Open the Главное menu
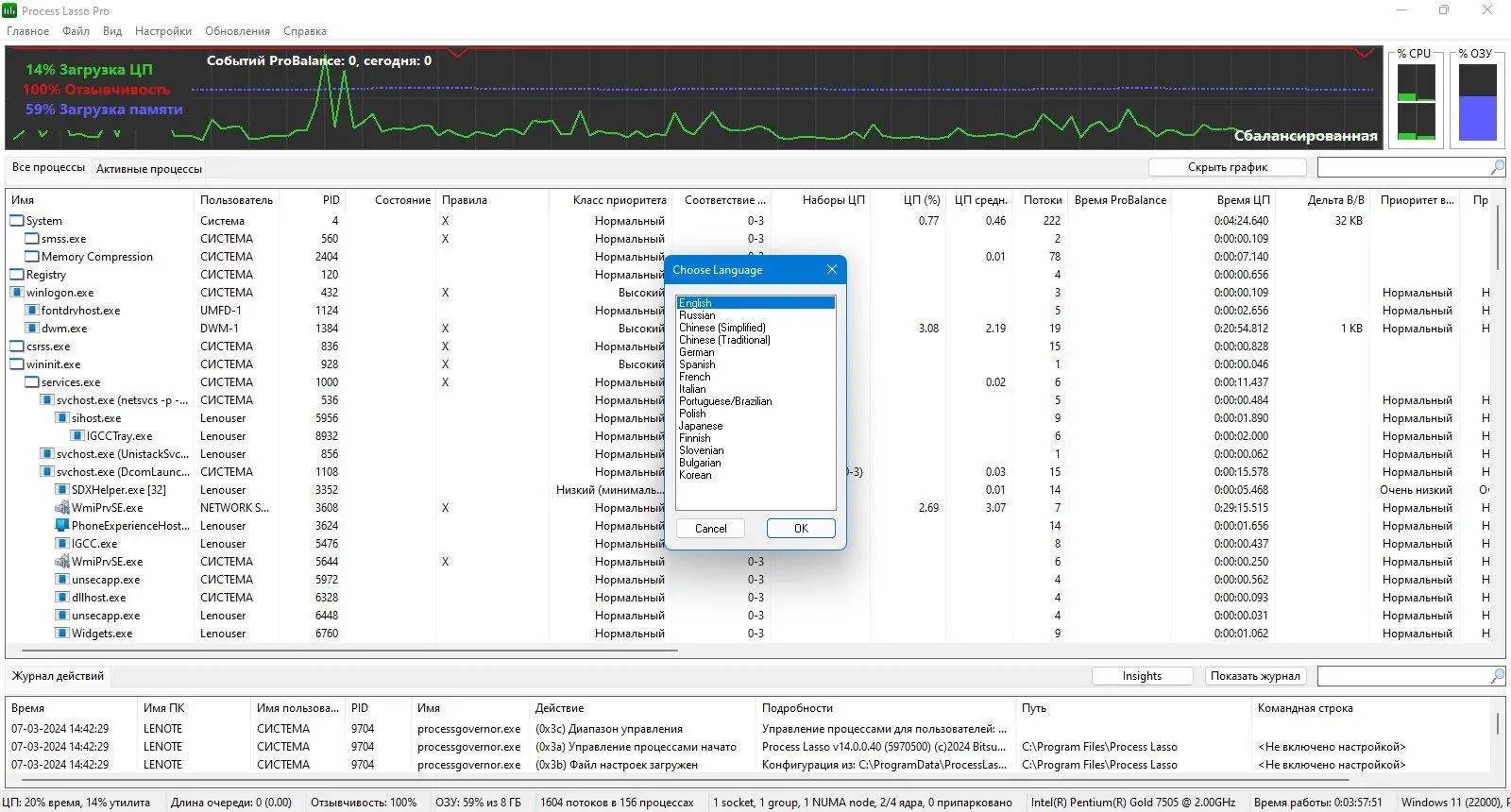Screen dimensions: 1511x812 (28, 31)
